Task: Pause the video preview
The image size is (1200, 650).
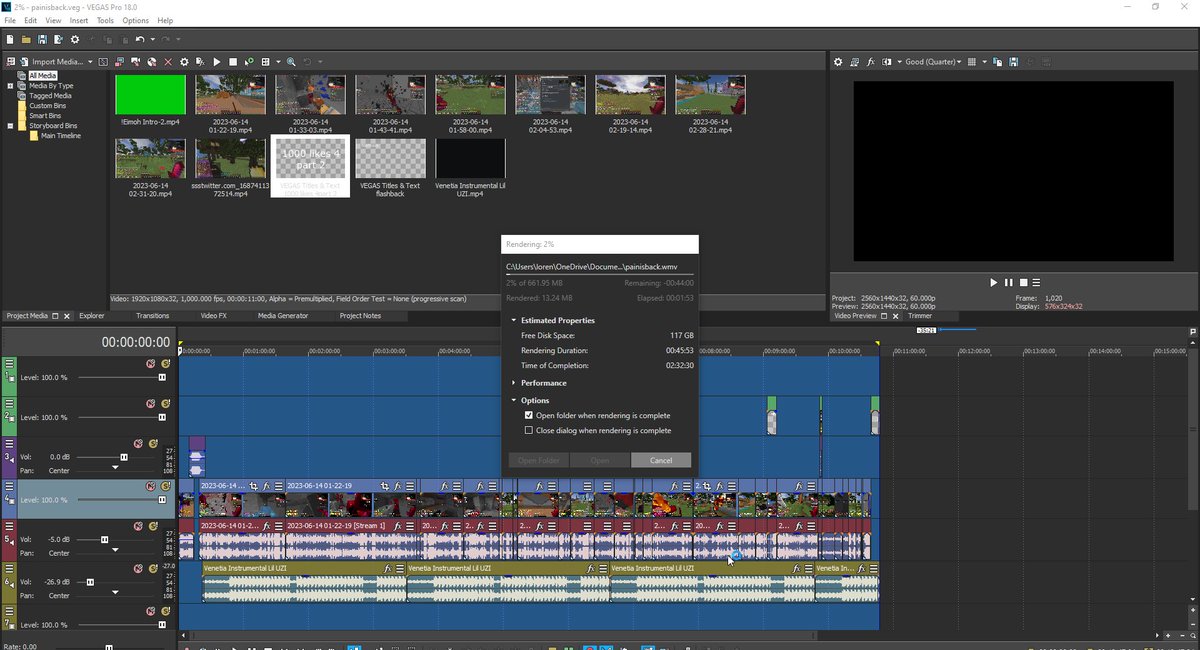Action: coord(1008,283)
